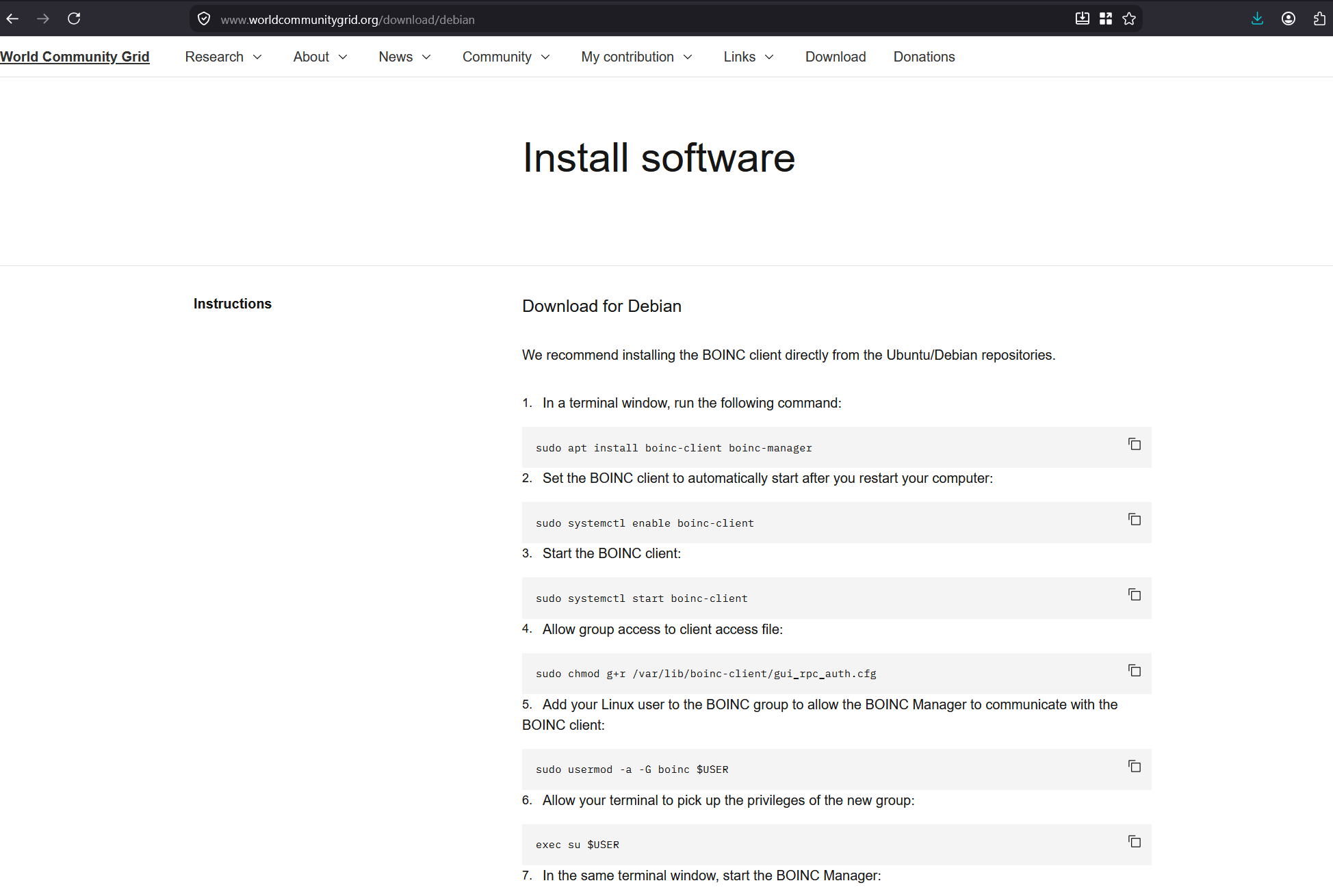This screenshot has height=896, width=1333.
Task: Click 'Set the BOINC client to automatically start' step
Action: [768, 478]
